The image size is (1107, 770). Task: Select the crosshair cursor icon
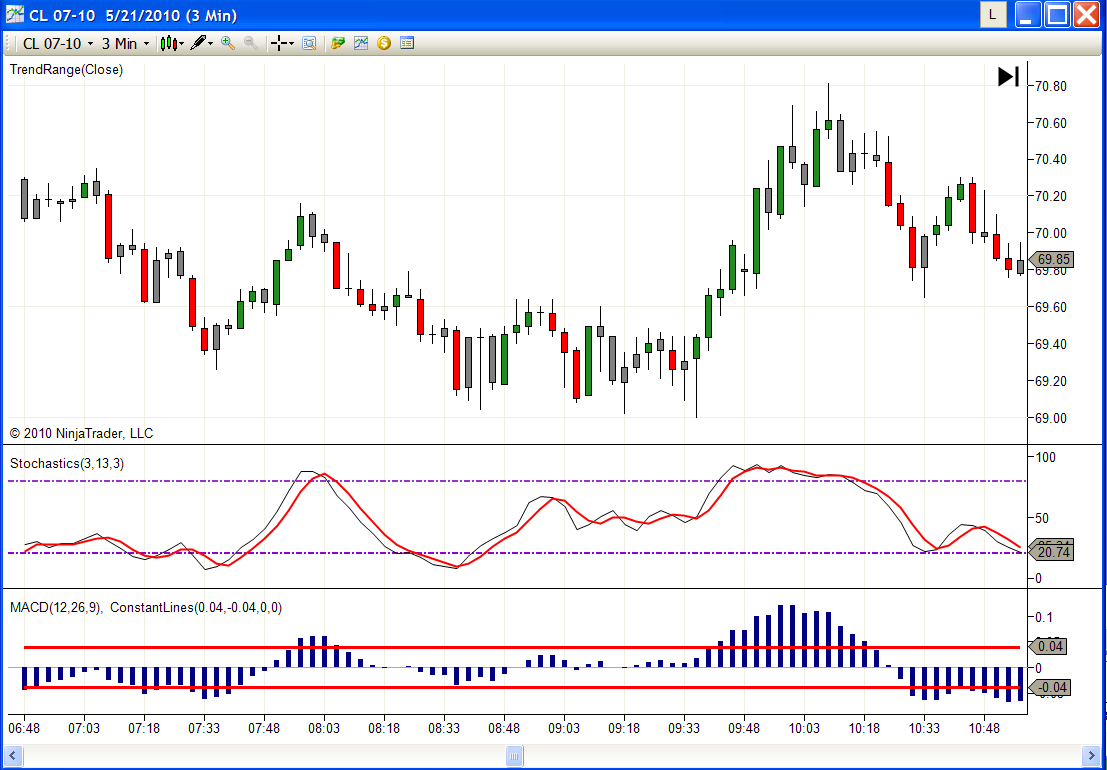pos(280,44)
